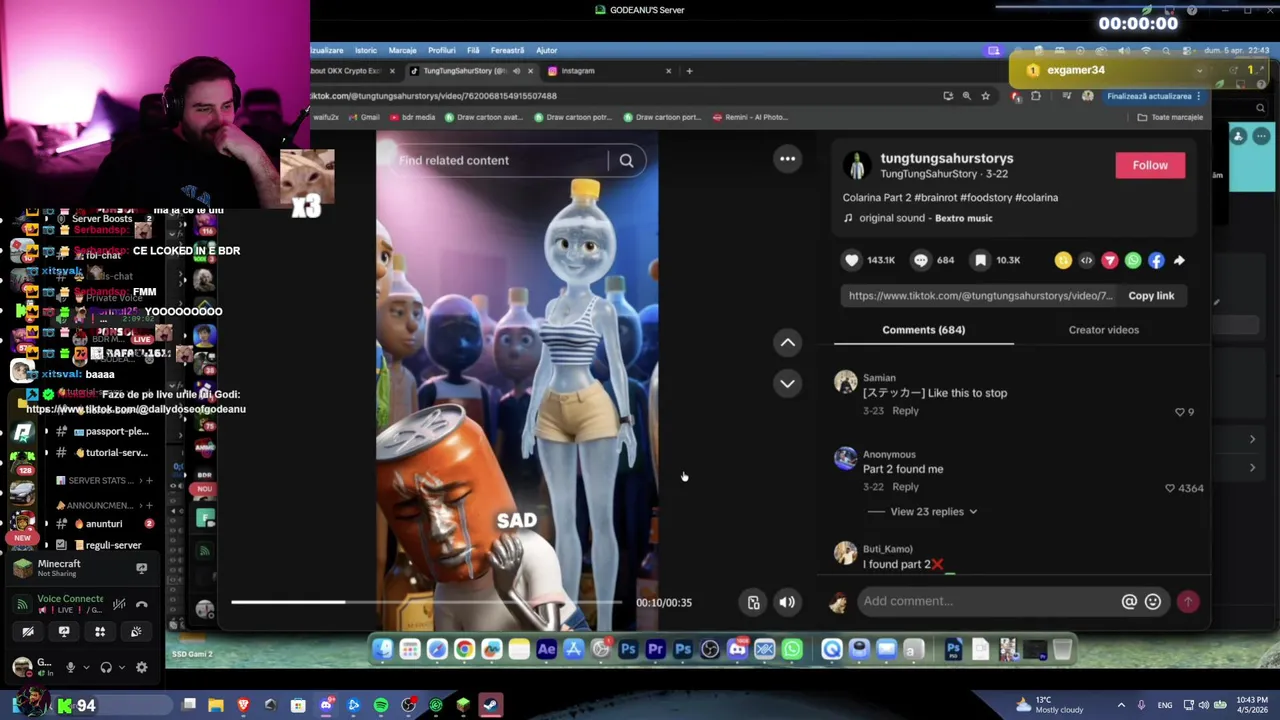Viewport: 1280px width, 720px height.
Task: Toggle Discord screen share in voice panel
Action: point(64,632)
